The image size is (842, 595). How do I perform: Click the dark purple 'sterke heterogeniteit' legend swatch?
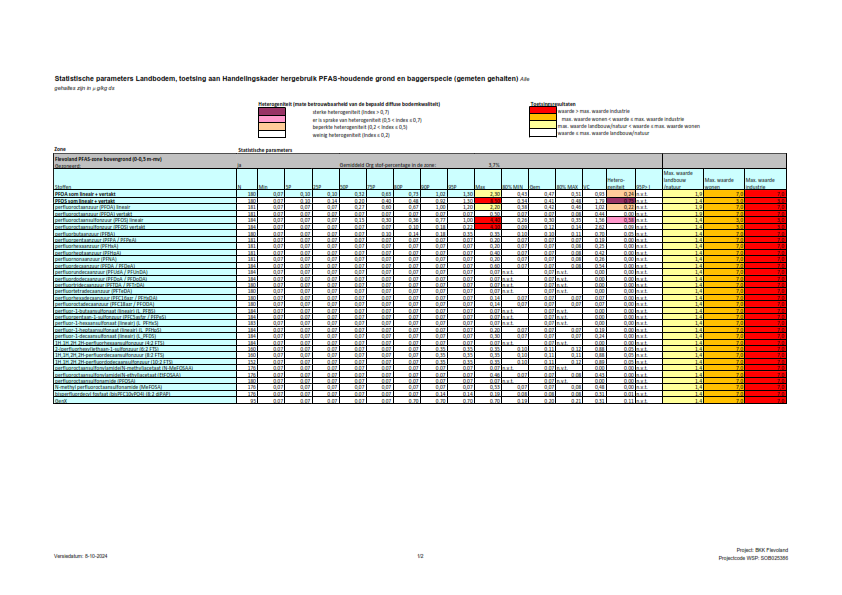272,111
